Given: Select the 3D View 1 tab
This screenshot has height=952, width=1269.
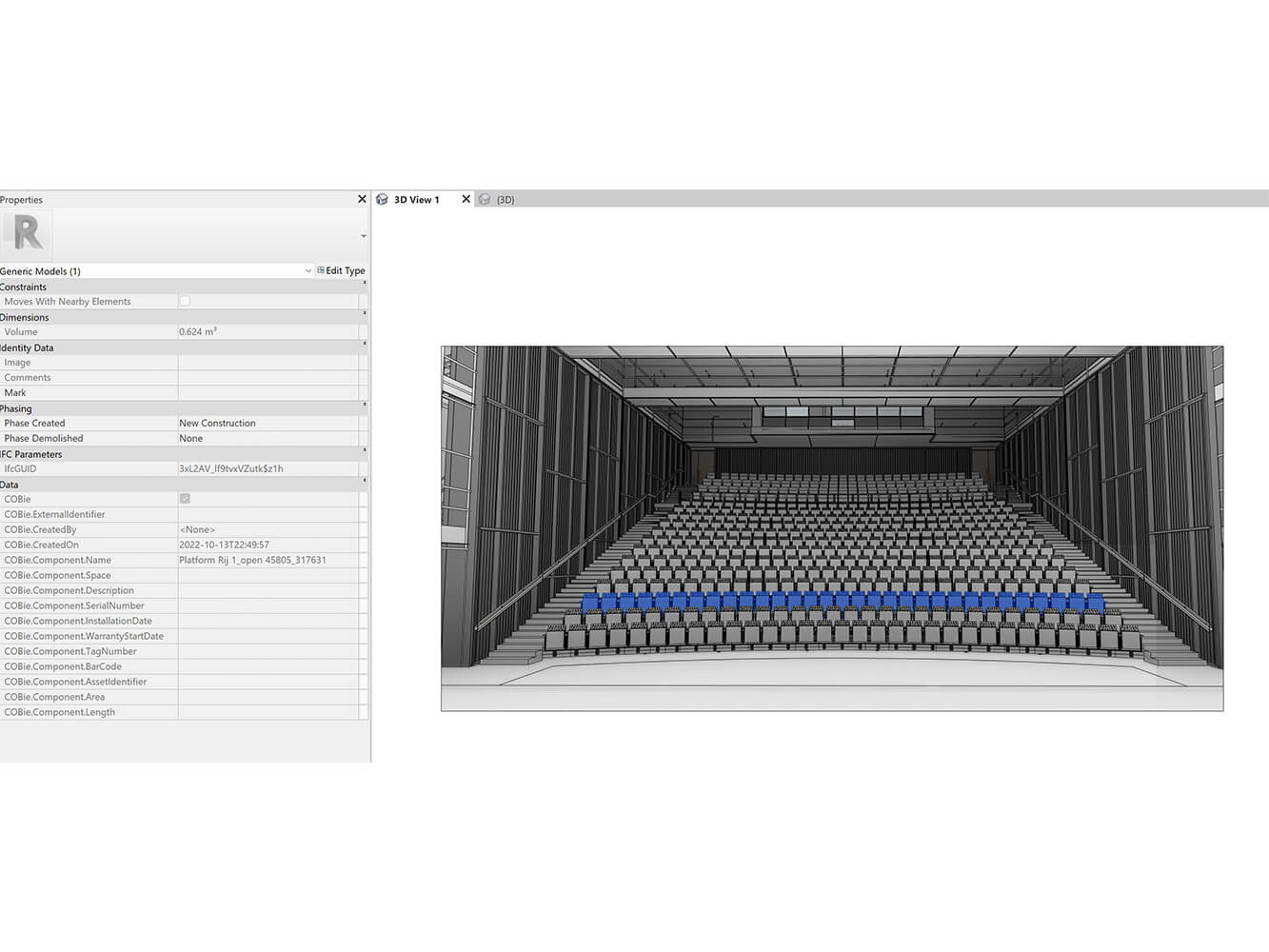Looking at the screenshot, I should pyautogui.click(x=416, y=200).
